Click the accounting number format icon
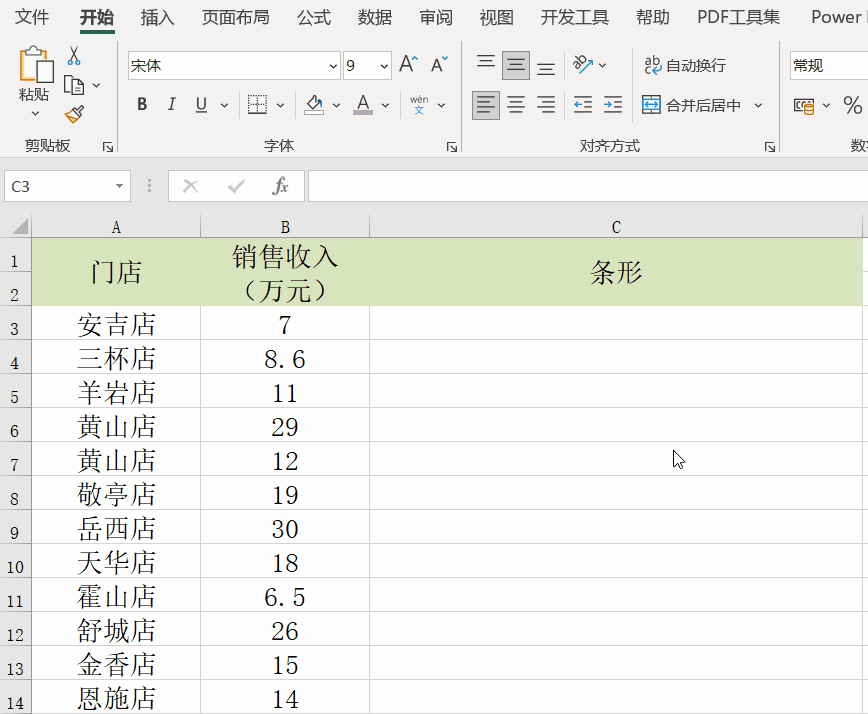The height and width of the screenshot is (714, 868). [x=804, y=105]
